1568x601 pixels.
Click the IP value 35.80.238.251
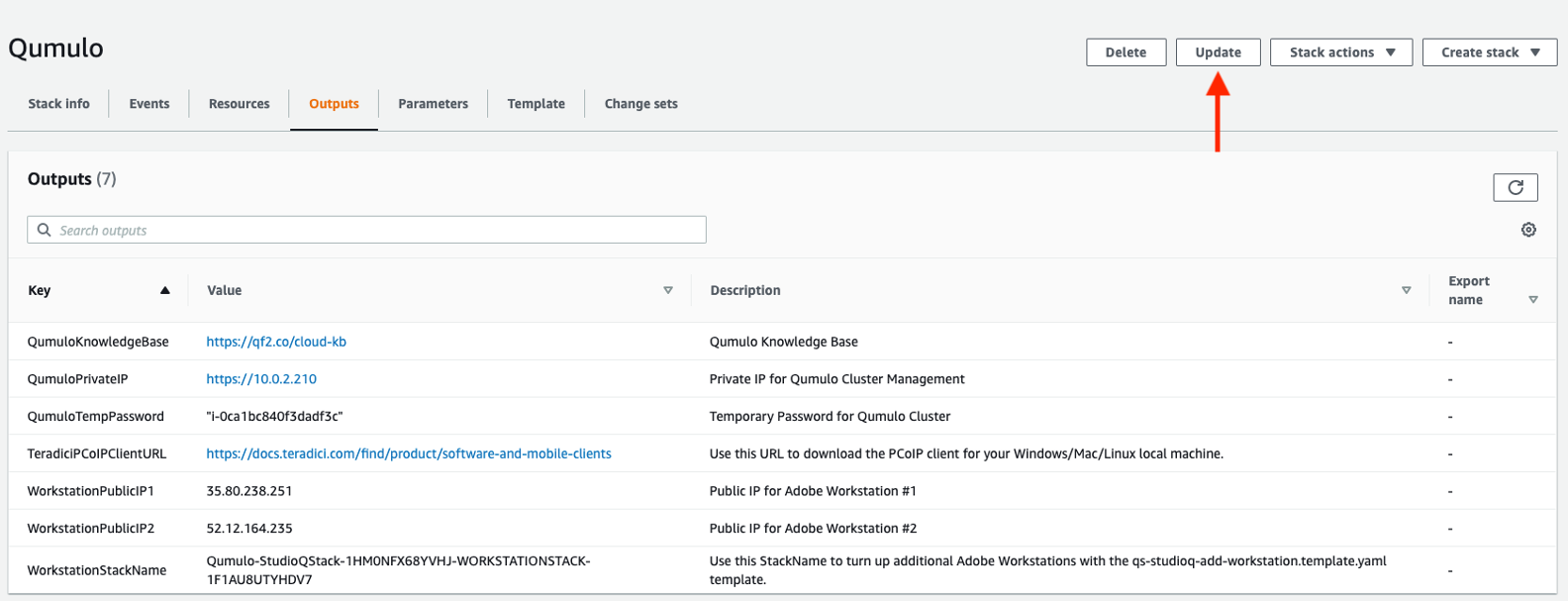pyautogui.click(x=249, y=491)
